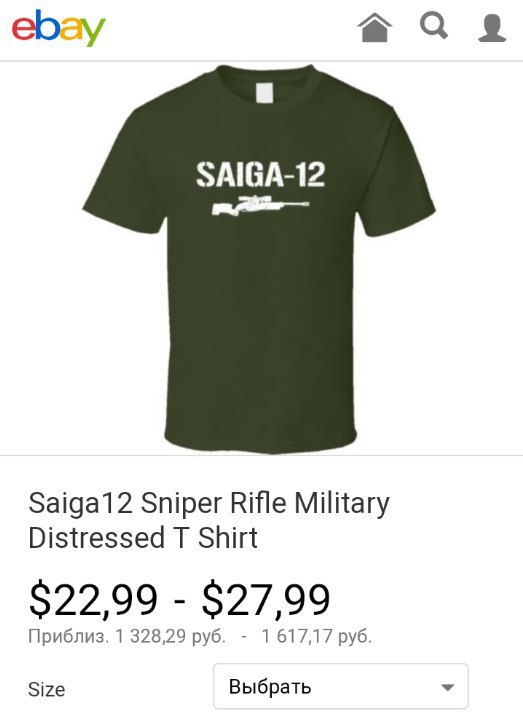Click the eBay logo
Image resolution: width=523 pixels, height=720 pixels.
click(x=59, y=28)
